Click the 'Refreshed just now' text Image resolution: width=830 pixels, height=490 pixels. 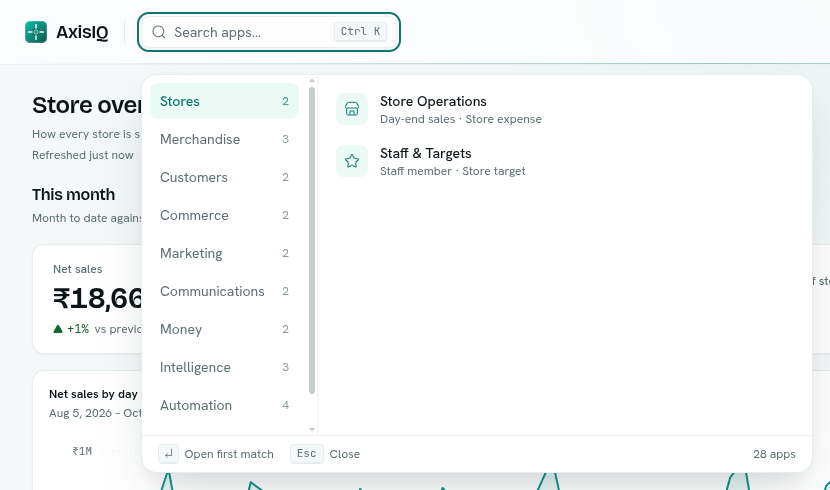pos(83,155)
